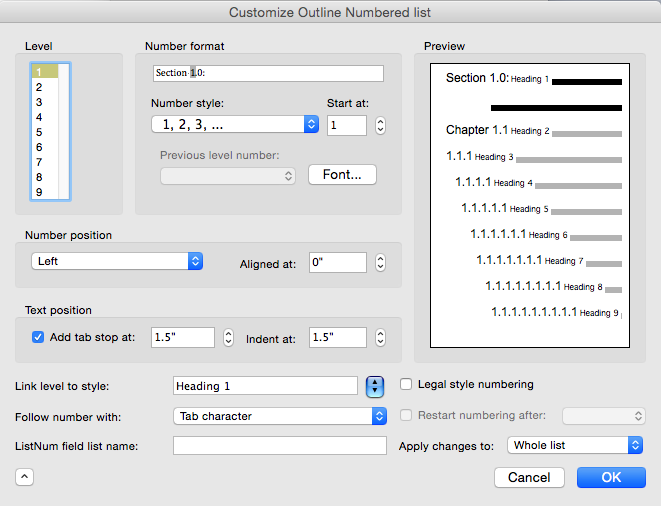Click Heading 7 preview line
Screen dimensions: 661x506
(549, 260)
